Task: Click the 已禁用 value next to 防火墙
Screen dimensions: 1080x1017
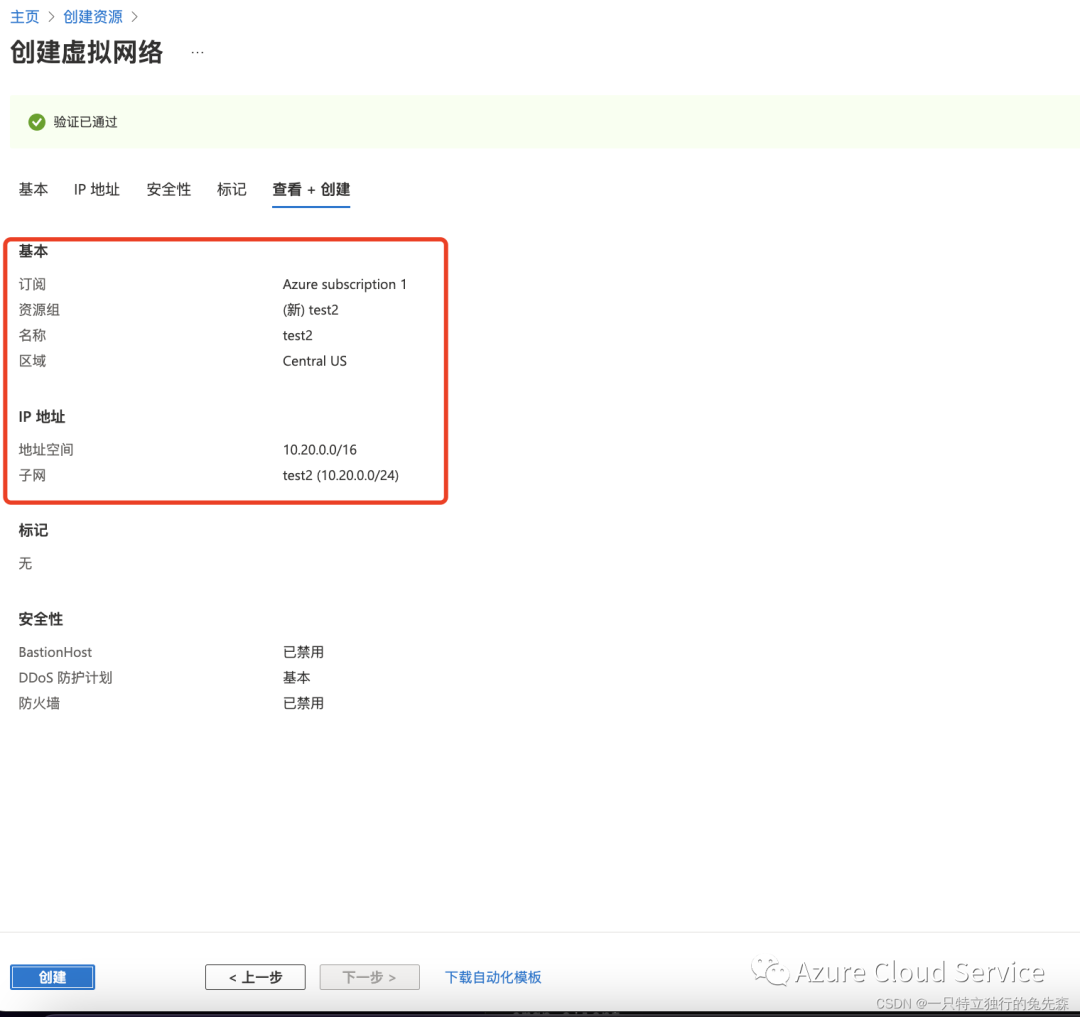Action: 304,703
